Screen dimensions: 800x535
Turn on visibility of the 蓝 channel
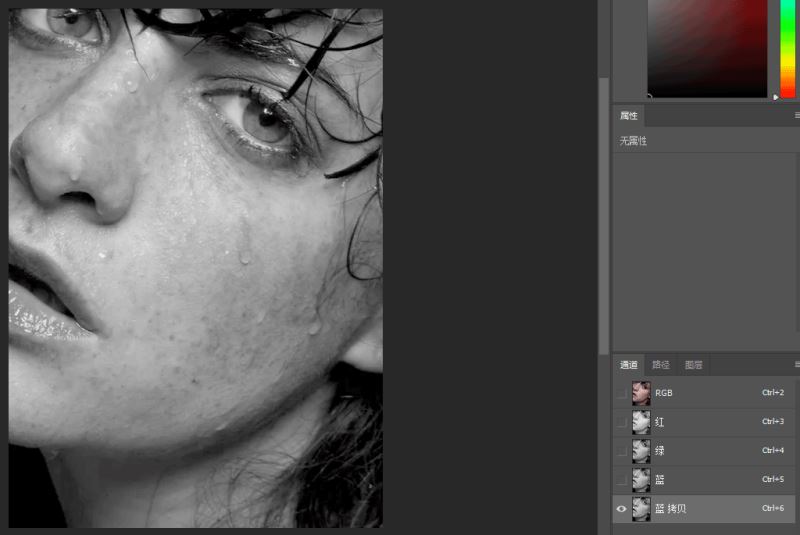pyautogui.click(x=621, y=479)
